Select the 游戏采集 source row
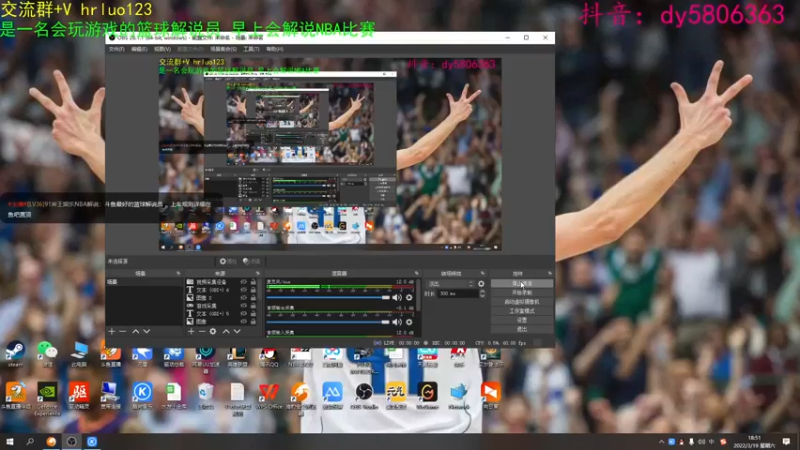Image resolution: width=800 pixels, height=450 pixels. 221,306
